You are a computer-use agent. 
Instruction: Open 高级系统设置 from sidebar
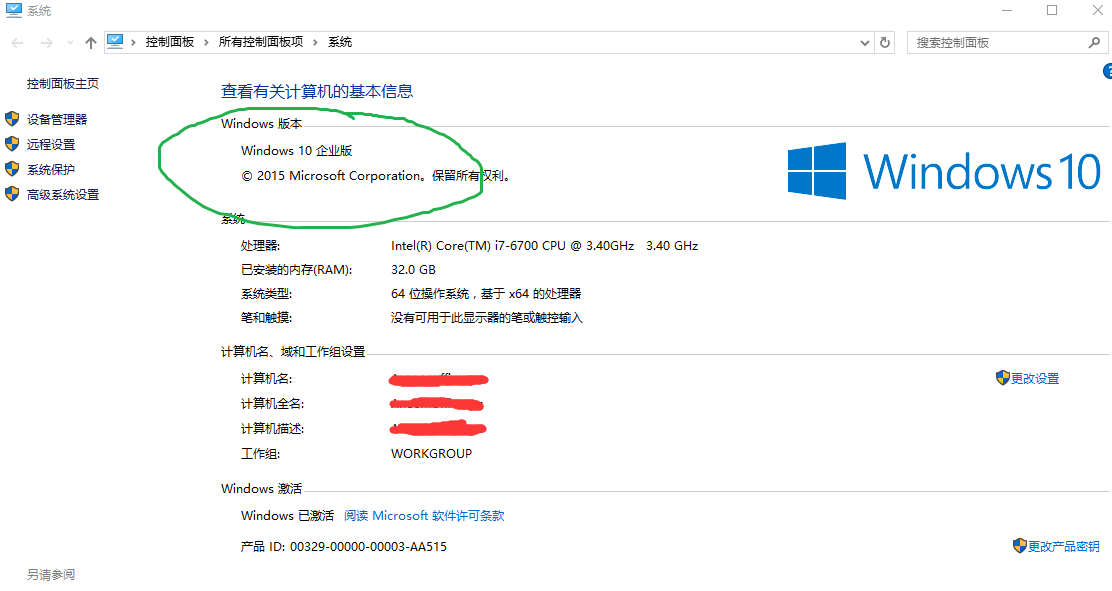click(x=62, y=194)
